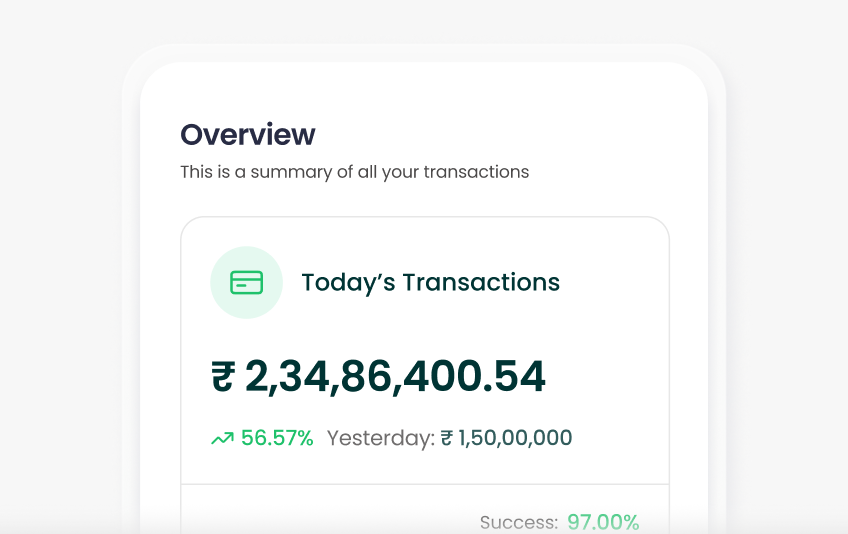Viewport: 848px width, 534px height.
Task: Click the Success label
Action: 518,522
